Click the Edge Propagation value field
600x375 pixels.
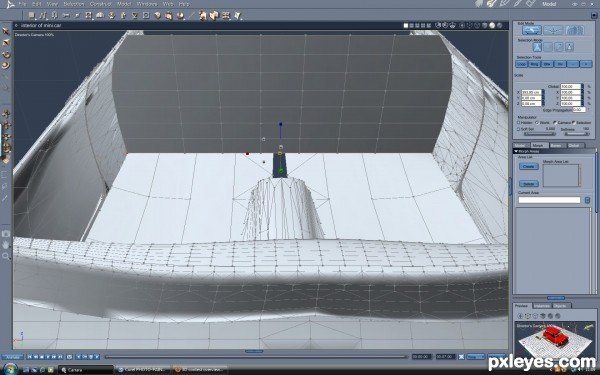tap(579, 110)
